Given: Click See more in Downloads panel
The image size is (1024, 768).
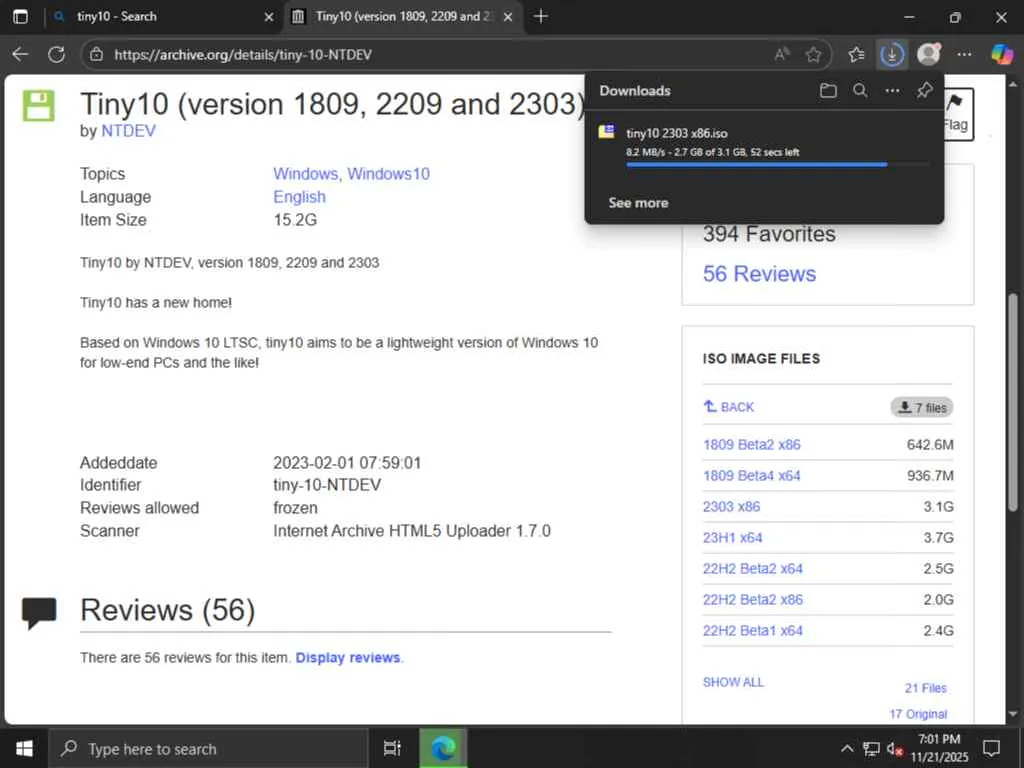Looking at the screenshot, I should (638, 203).
